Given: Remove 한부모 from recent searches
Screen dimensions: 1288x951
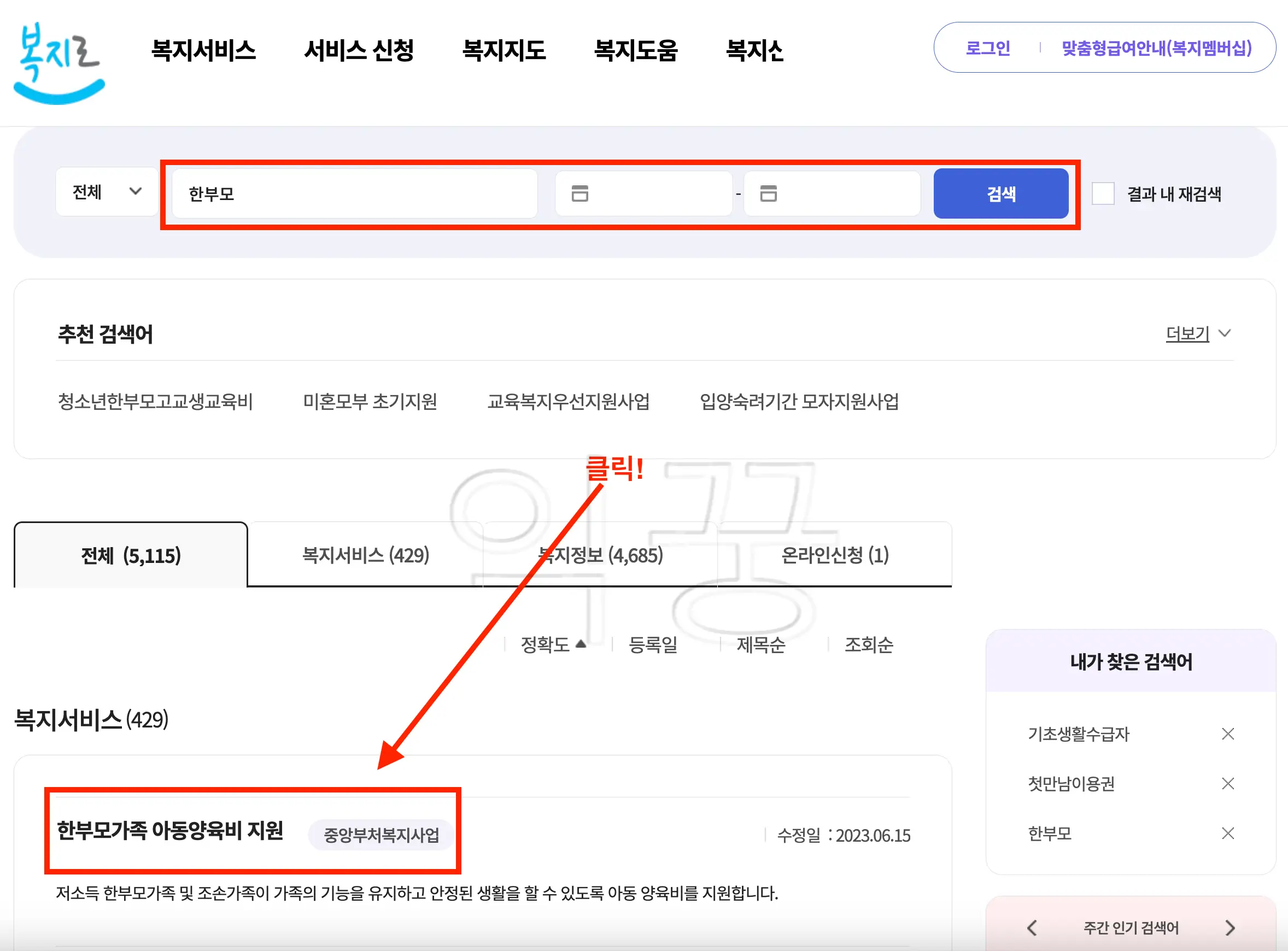Looking at the screenshot, I should (x=1227, y=833).
